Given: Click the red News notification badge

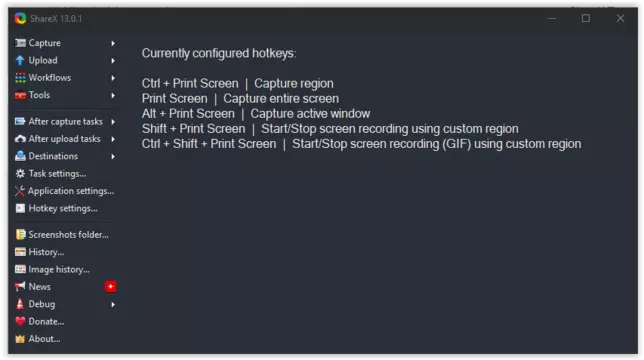Looking at the screenshot, I should point(110,287).
